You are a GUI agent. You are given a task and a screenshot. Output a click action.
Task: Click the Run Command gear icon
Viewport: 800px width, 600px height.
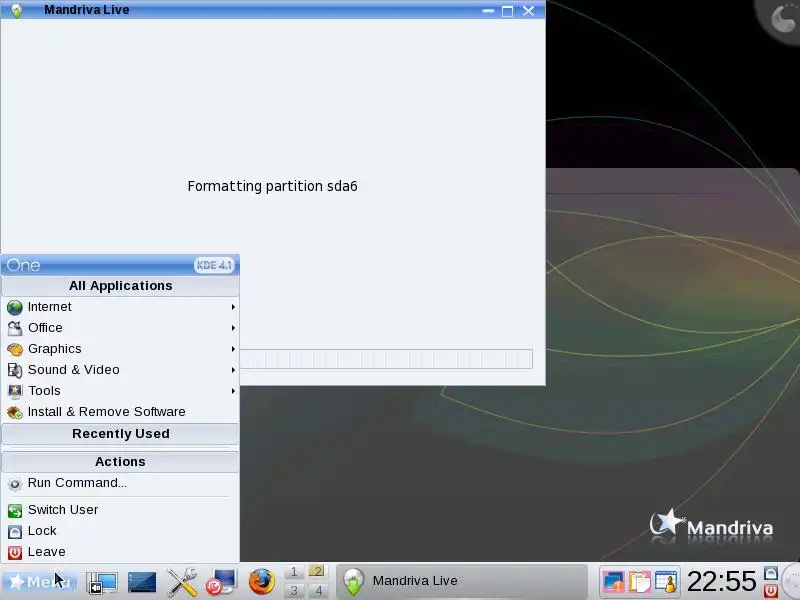pos(15,484)
